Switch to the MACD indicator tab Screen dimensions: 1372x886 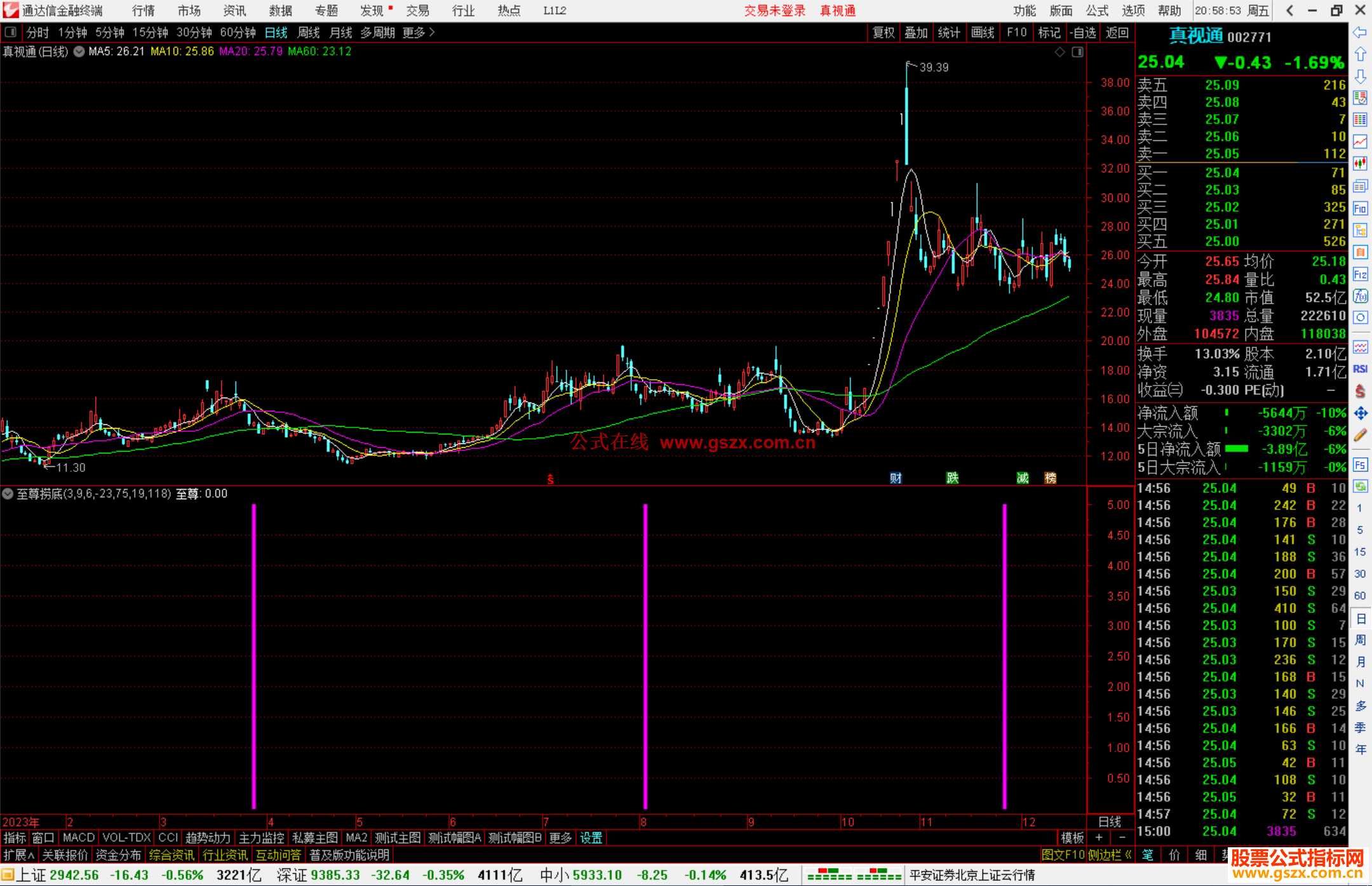[79, 838]
